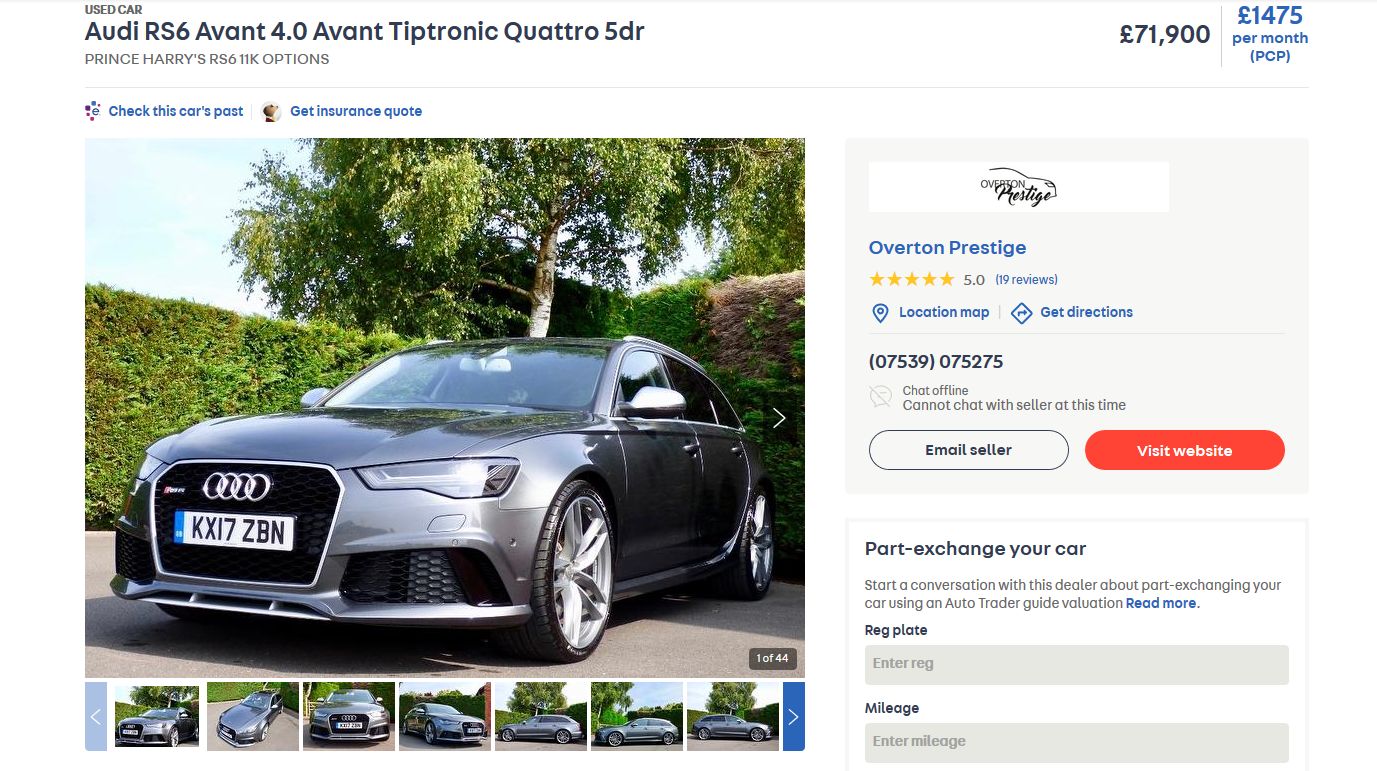Open the Get insurance quote link
This screenshot has height=771, width=1377.
point(356,111)
